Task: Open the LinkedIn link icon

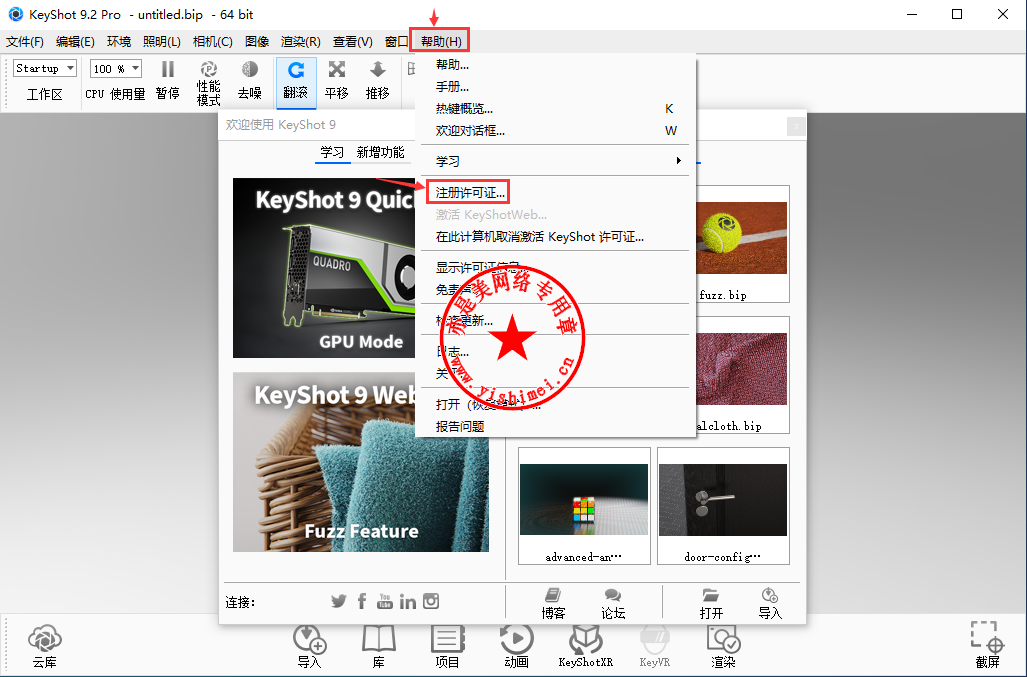Action: click(x=407, y=601)
